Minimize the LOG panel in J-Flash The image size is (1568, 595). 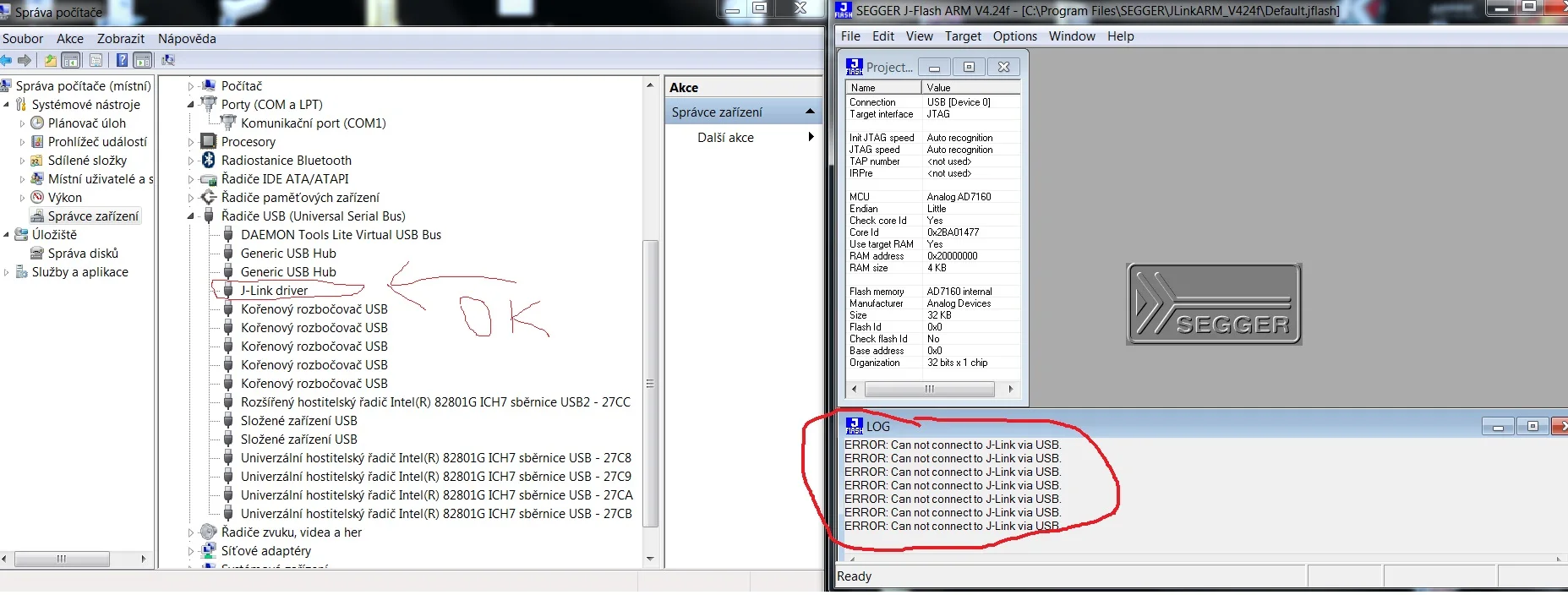coord(1498,427)
